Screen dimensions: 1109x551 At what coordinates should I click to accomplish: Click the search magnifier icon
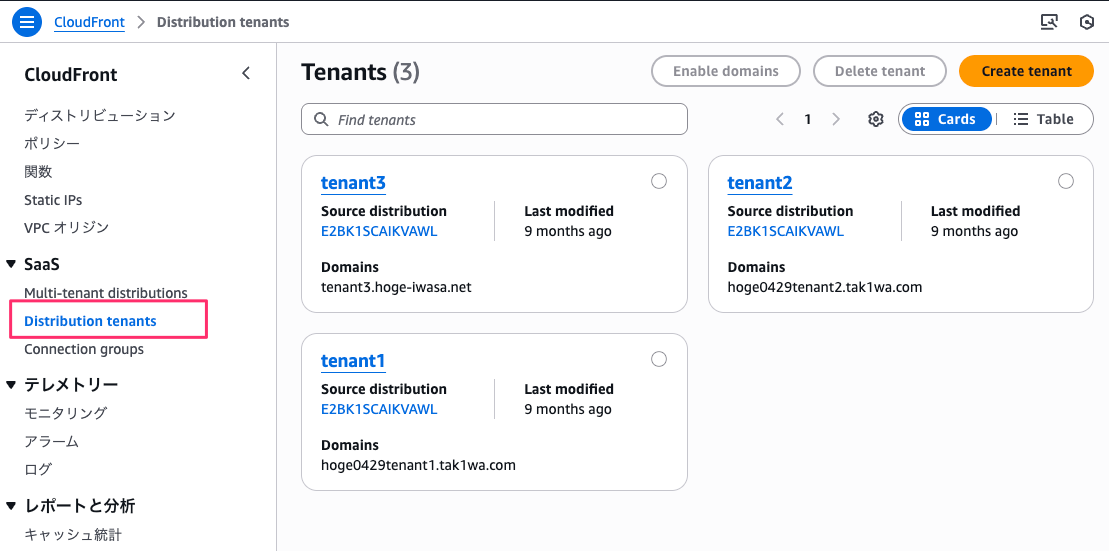point(320,120)
